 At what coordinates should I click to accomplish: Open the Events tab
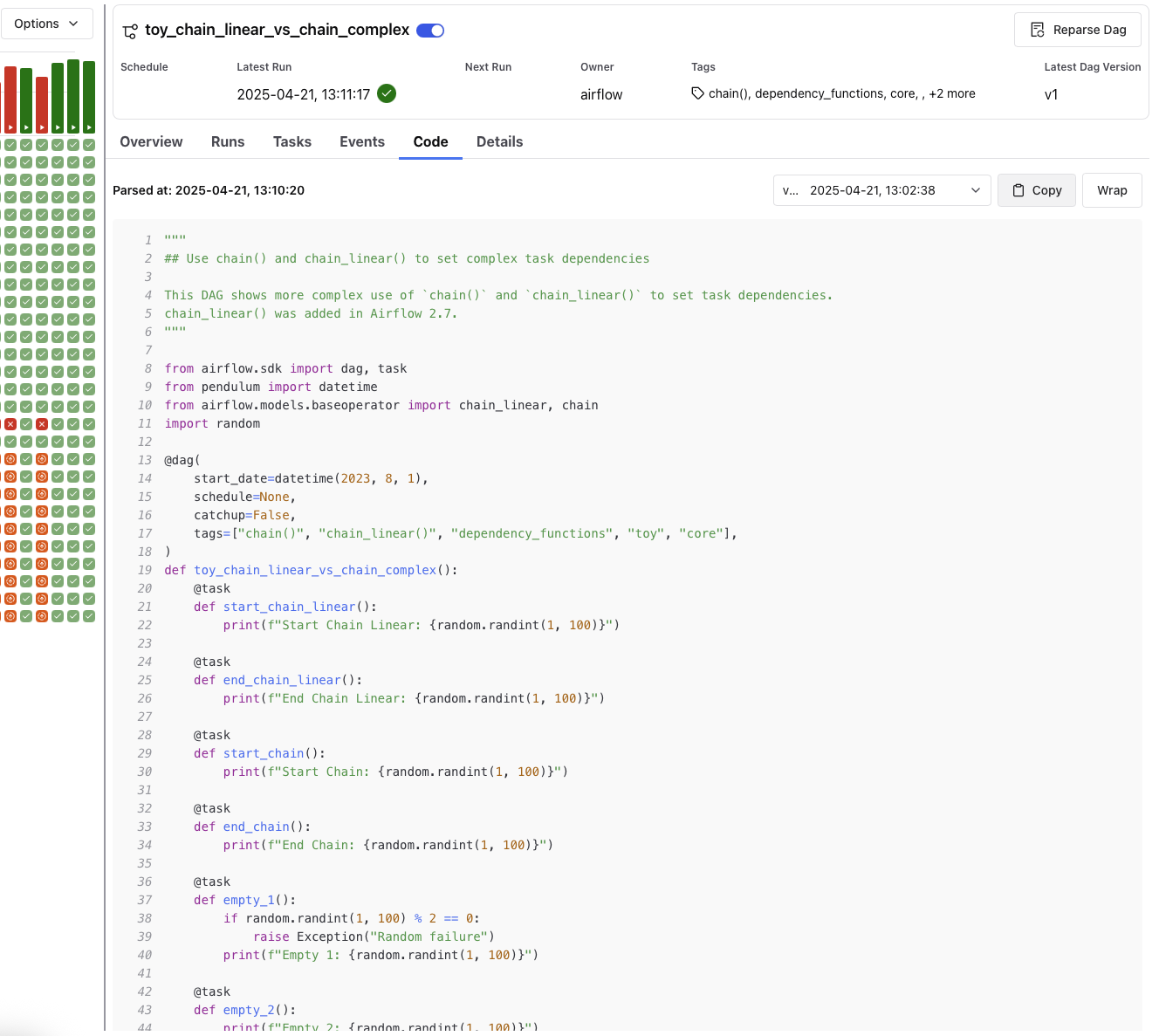point(362,141)
